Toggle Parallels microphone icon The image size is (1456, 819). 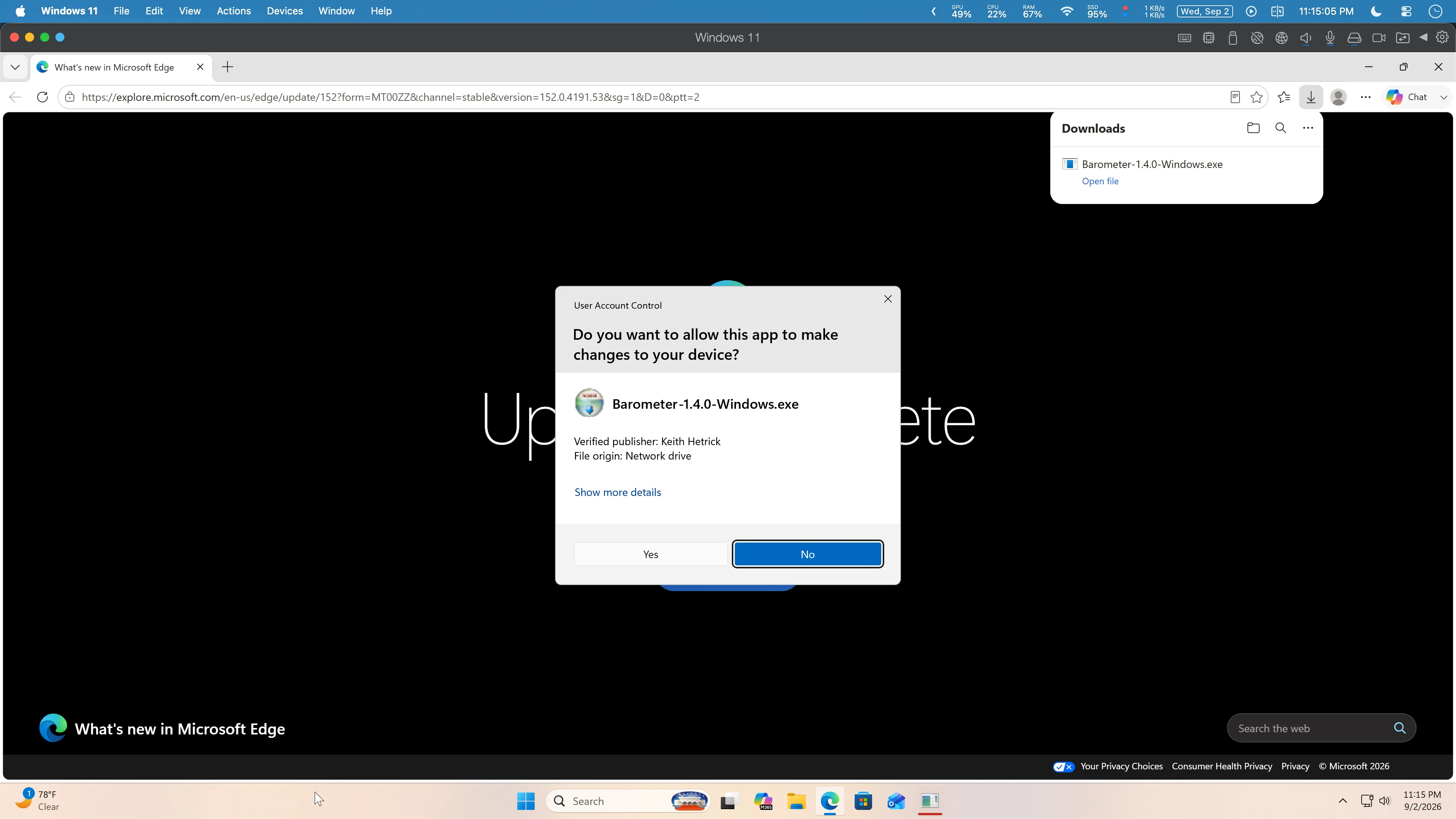pos(1330,38)
